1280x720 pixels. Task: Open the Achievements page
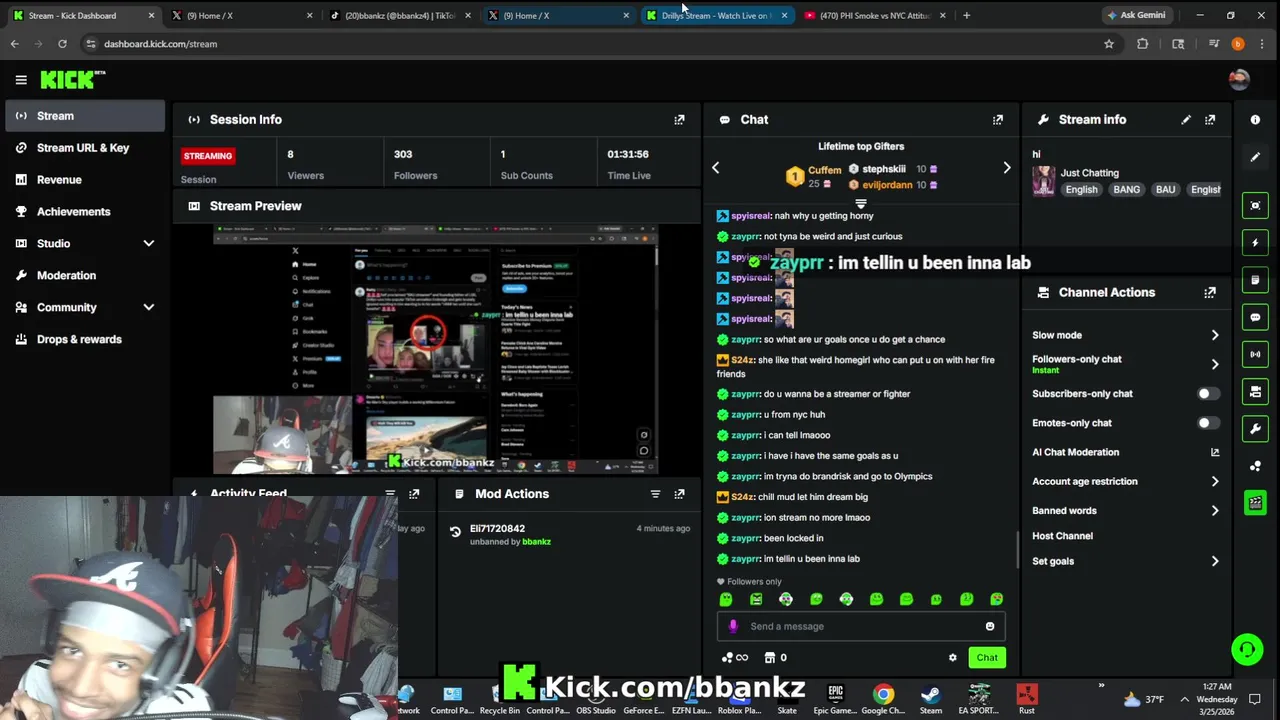(x=86, y=212)
